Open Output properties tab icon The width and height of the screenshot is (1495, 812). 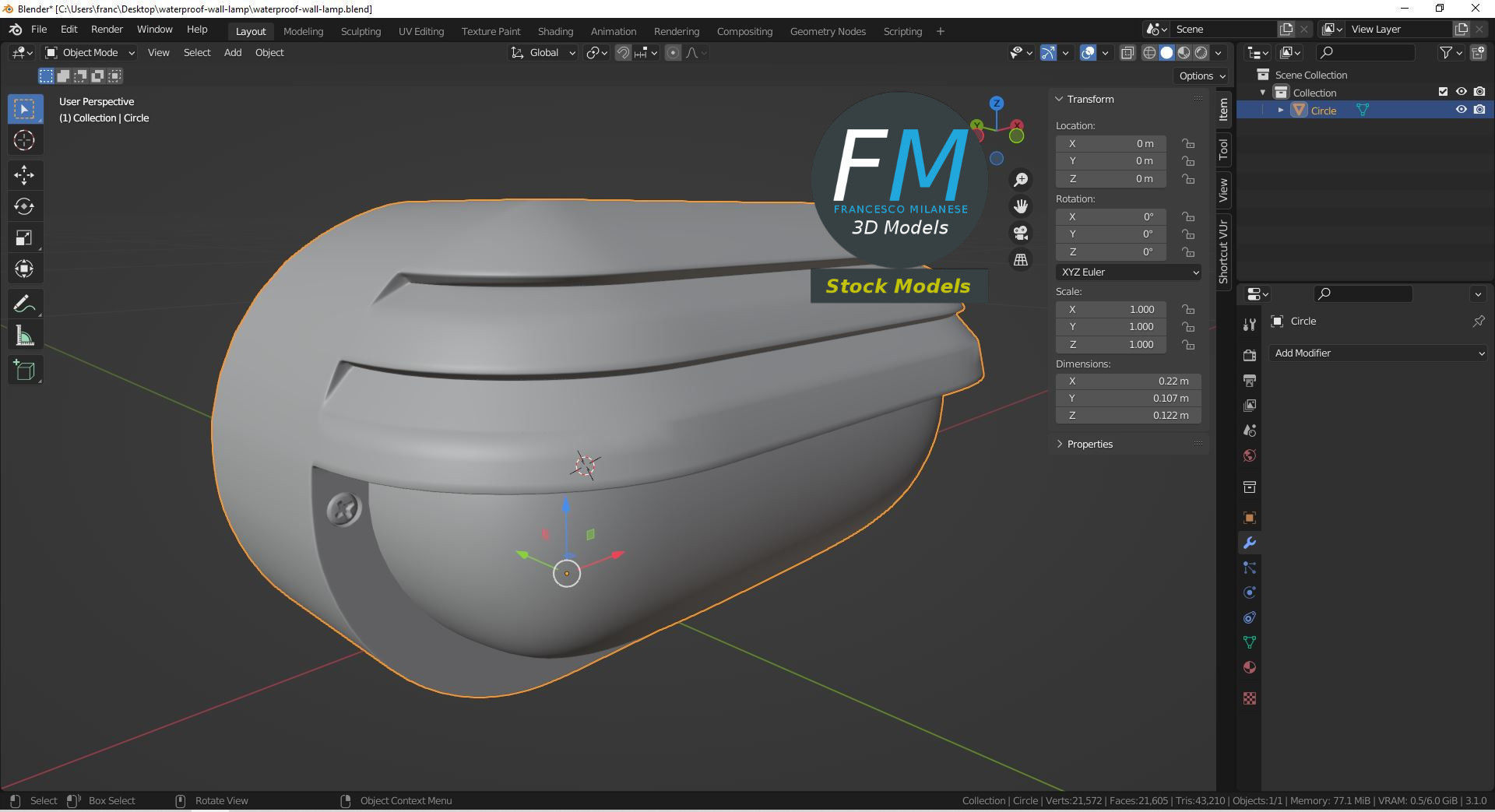click(1250, 381)
